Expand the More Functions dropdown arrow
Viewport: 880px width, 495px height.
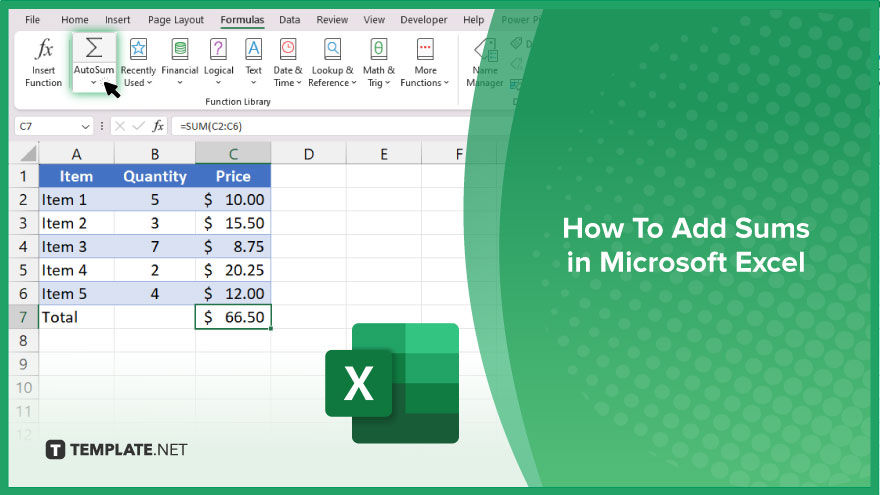point(446,83)
